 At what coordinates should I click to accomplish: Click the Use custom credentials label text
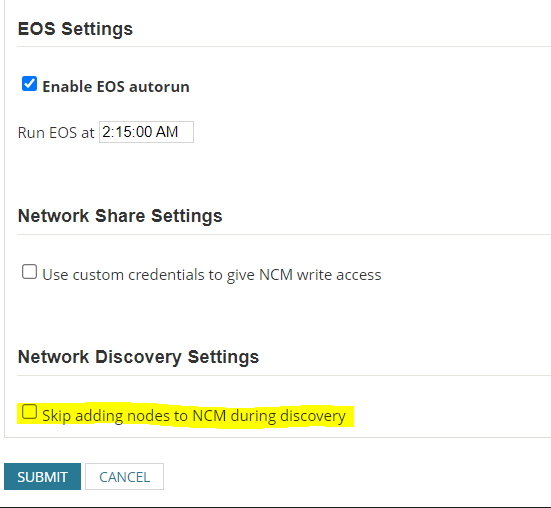click(x=212, y=275)
